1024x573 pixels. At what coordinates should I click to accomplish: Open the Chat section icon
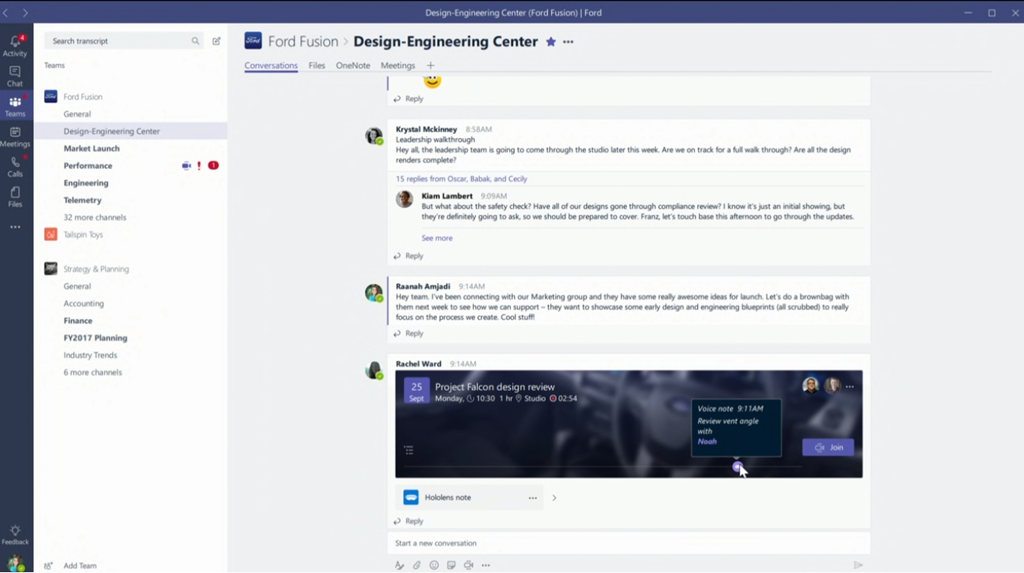pos(15,76)
